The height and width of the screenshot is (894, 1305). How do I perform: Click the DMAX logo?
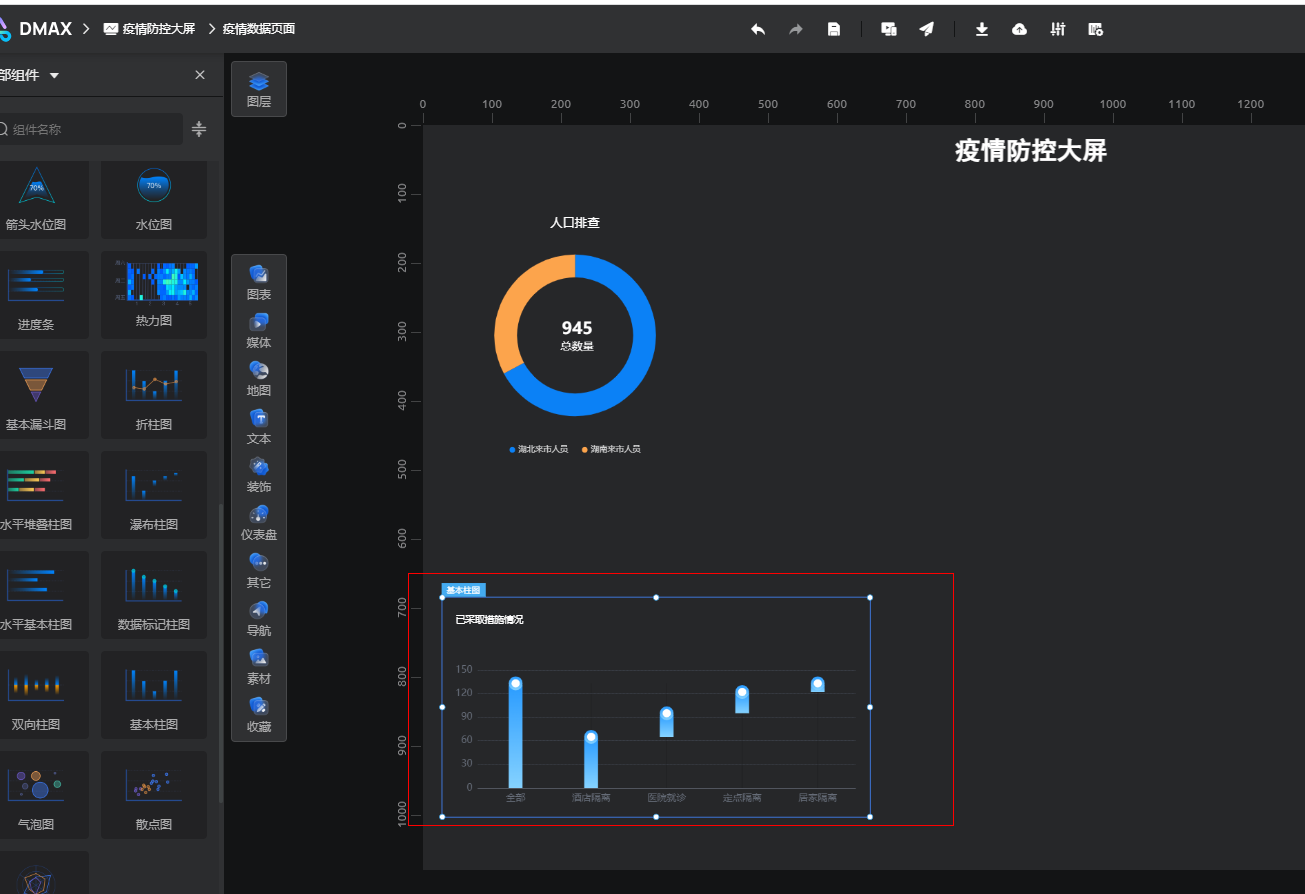pos(36,29)
